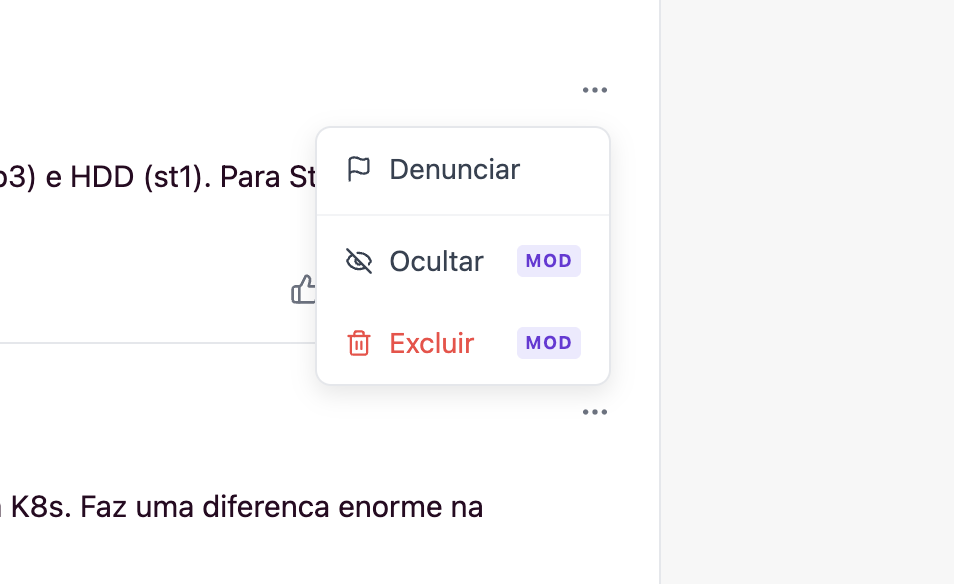Click the separator line below Denunciar
Image resolution: width=954 pixels, height=584 pixels.
462,215
